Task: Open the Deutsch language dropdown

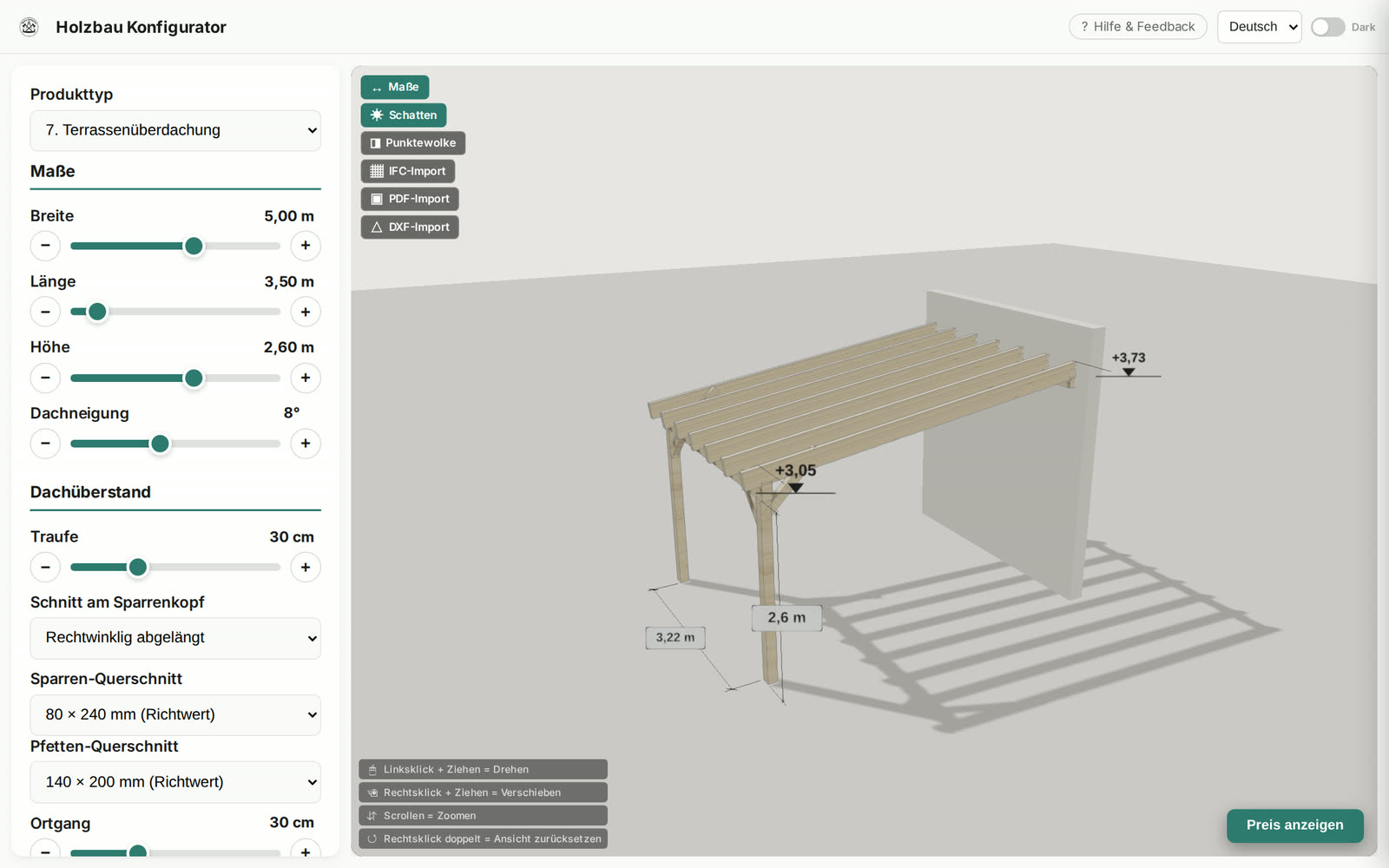Action: click(1259, 27)
